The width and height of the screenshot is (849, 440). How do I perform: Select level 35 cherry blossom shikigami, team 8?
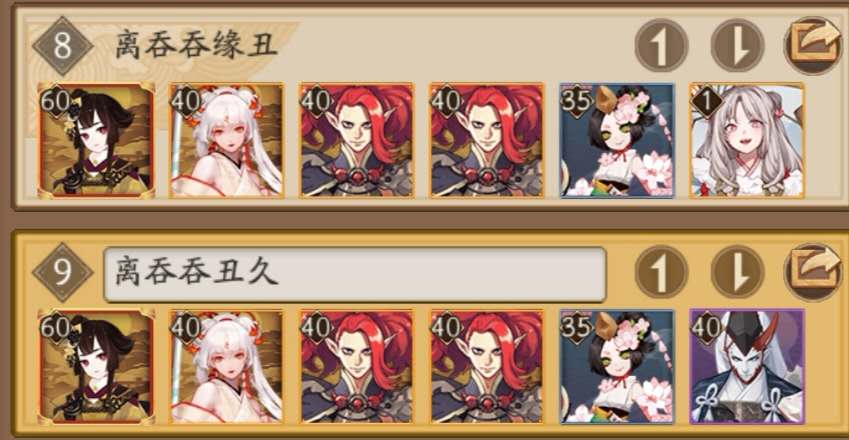[x=617, y=140]
